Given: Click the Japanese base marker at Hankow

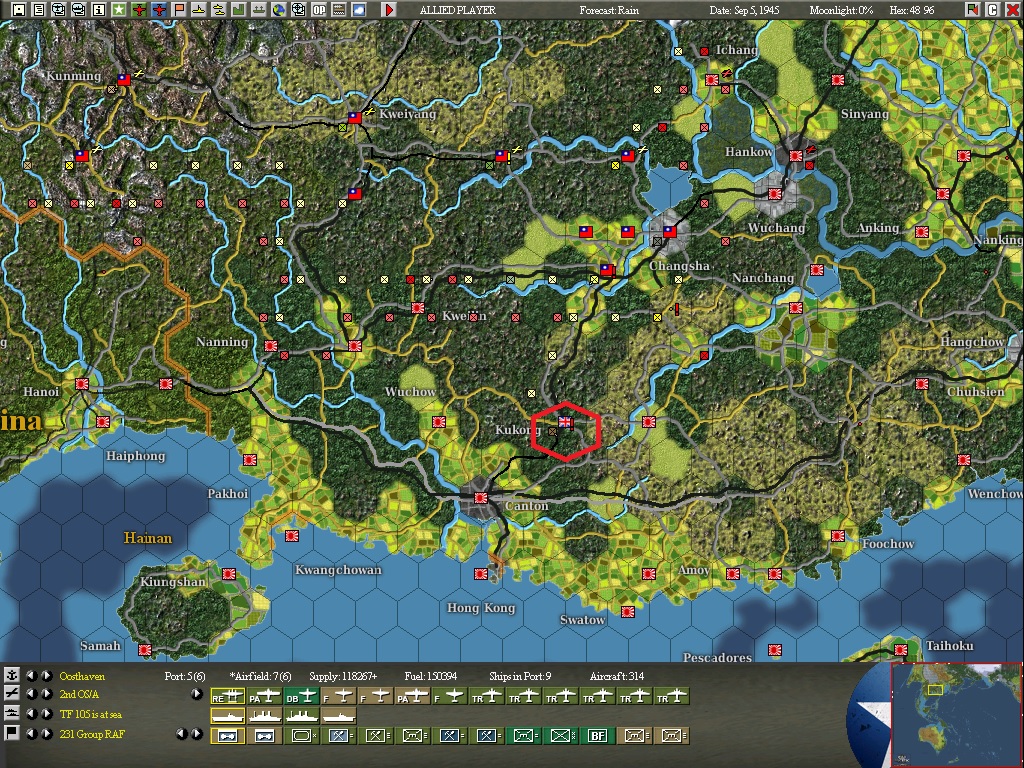Looking at the screenshot, I should [x=795, y=156].
